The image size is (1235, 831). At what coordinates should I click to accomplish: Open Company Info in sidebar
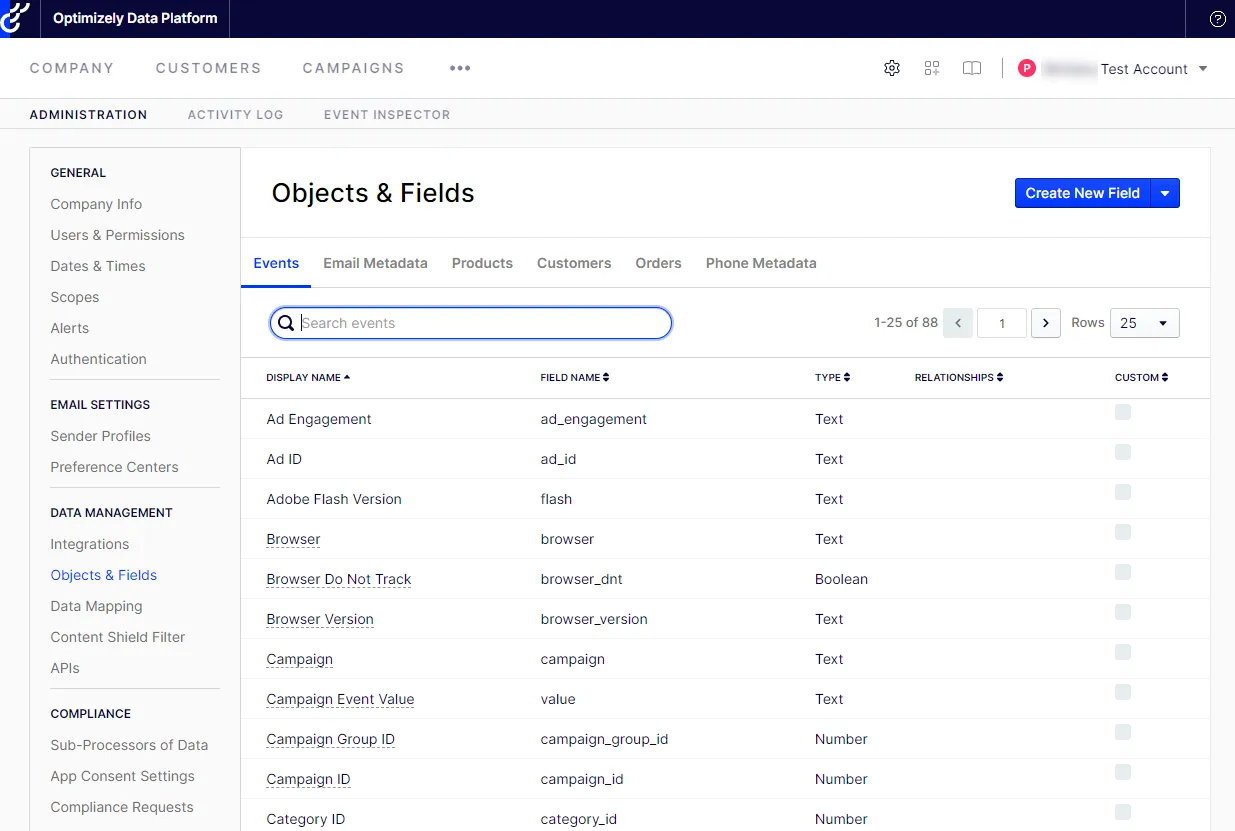coord(96,204)
